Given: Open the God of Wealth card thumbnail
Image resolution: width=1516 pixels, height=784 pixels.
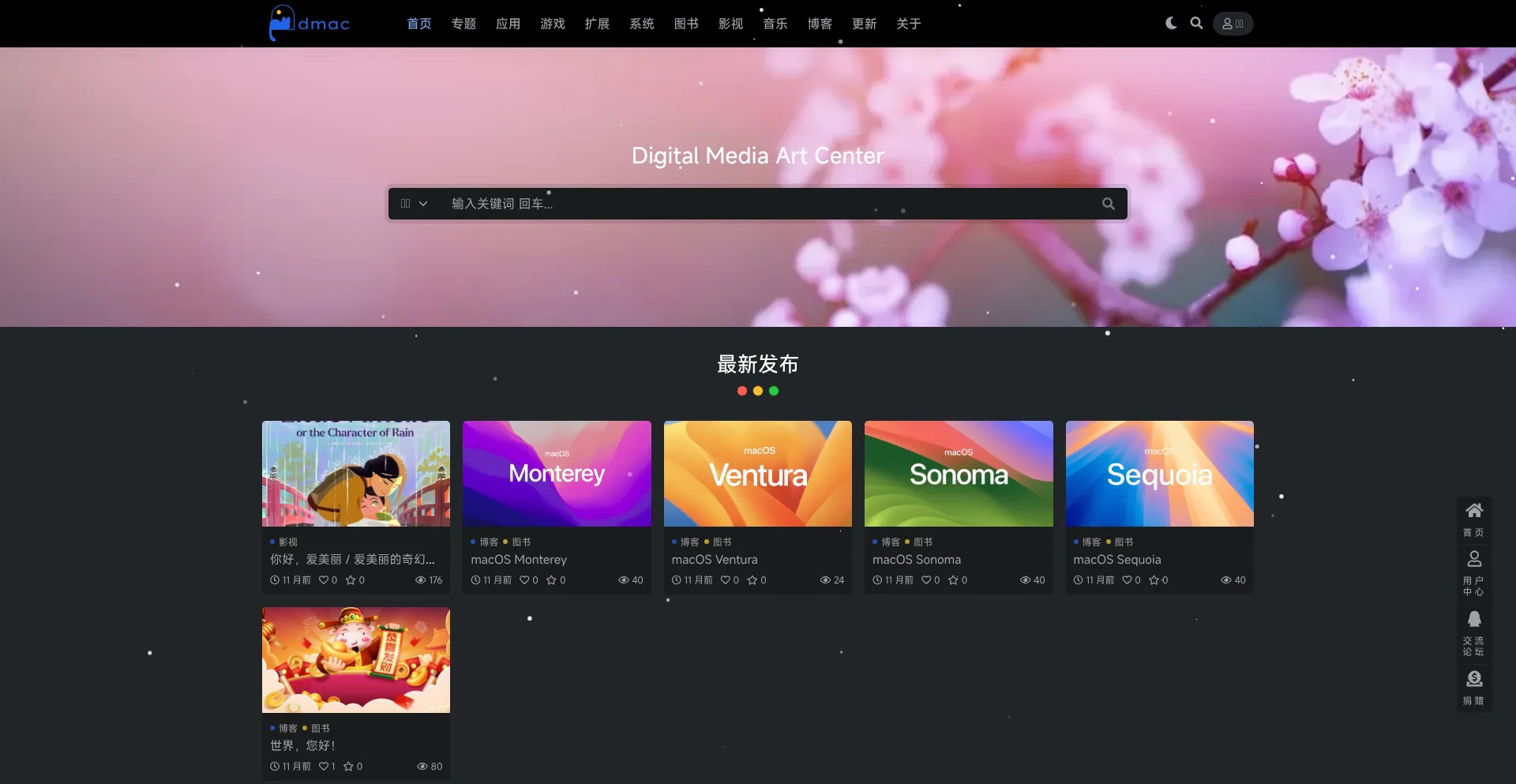Looking at the screenshot, I should click(356, 660).
